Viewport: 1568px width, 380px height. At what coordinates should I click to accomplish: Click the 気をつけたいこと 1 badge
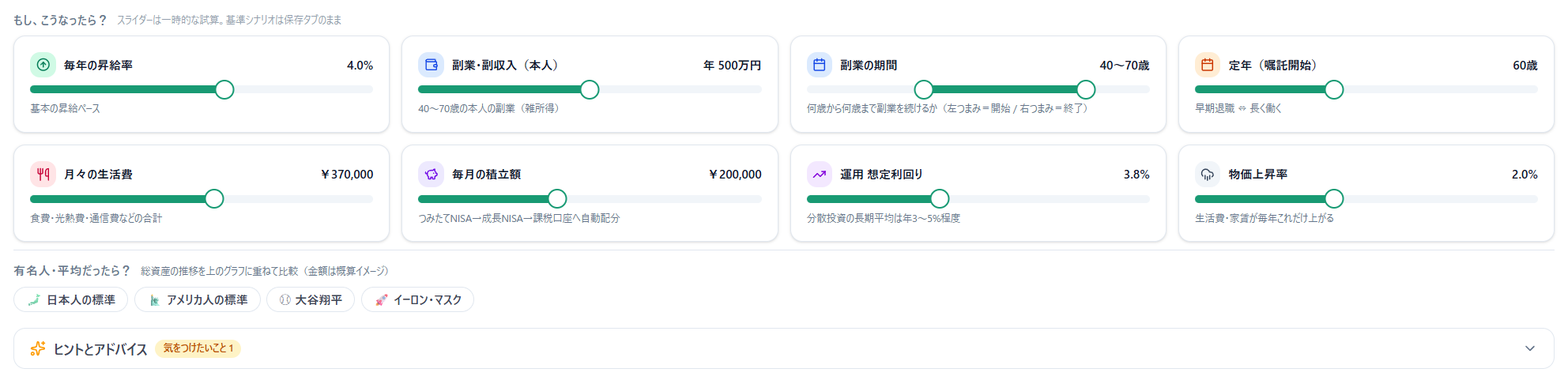(x=198, y=348)
